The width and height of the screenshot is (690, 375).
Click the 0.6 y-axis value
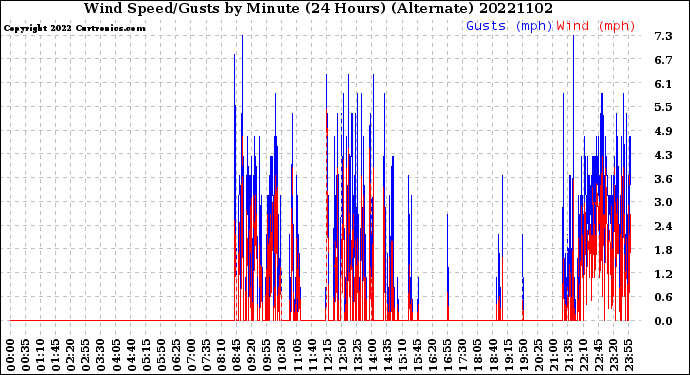point(664,297)
